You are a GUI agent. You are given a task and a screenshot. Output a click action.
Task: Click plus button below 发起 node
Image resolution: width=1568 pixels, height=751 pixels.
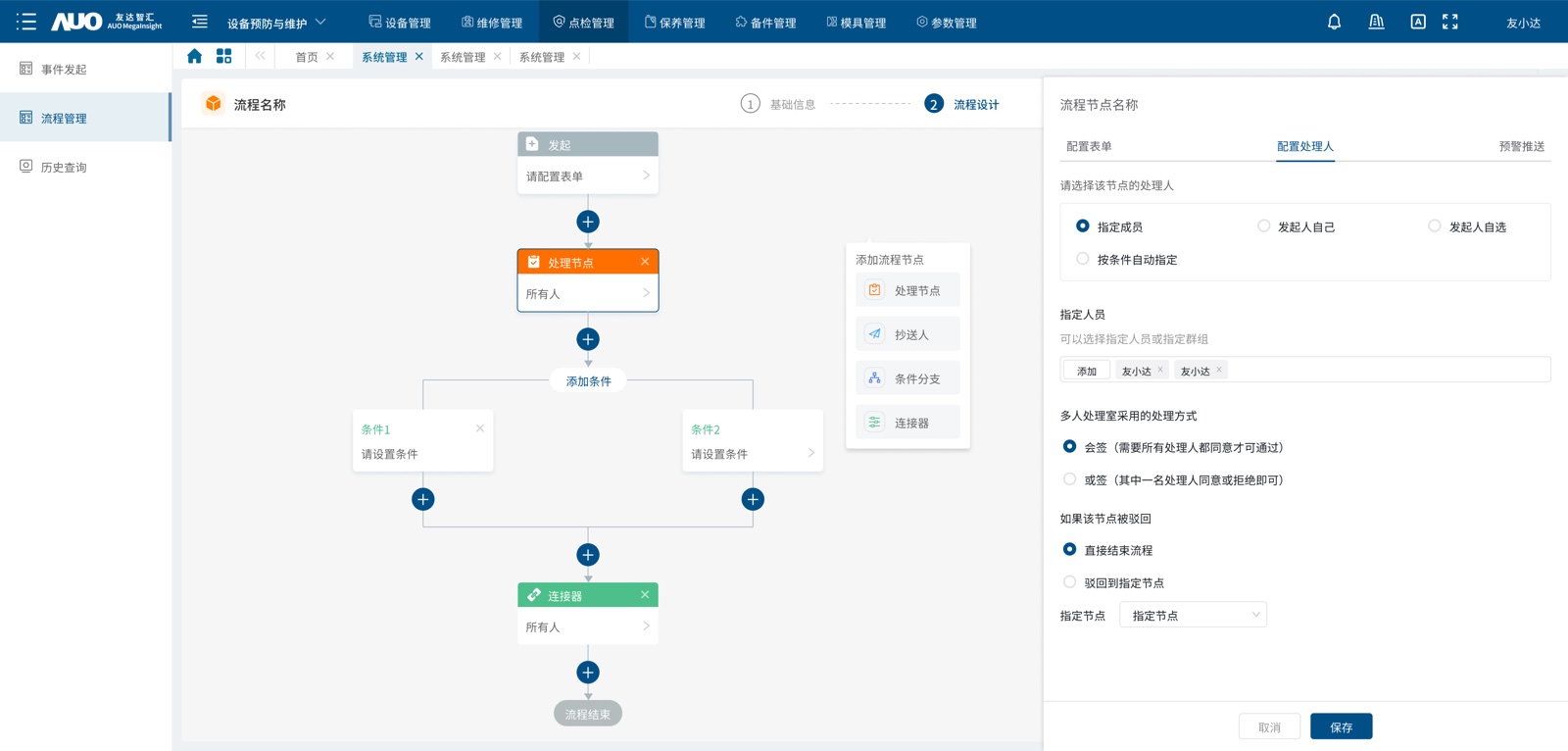[x=588, y=222]
